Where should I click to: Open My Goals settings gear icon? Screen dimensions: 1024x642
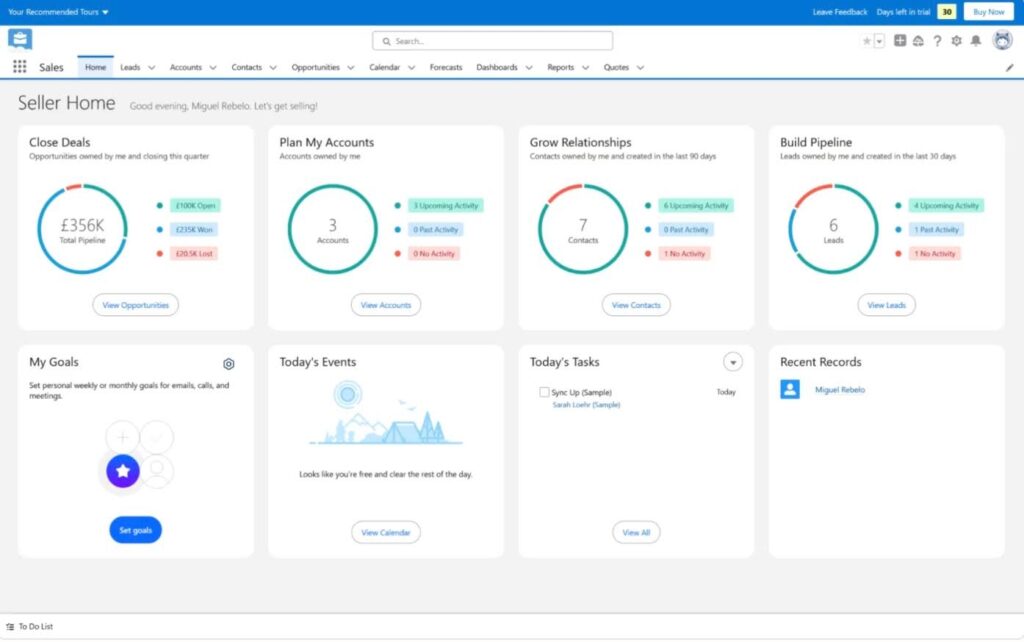tap(229, 364)
